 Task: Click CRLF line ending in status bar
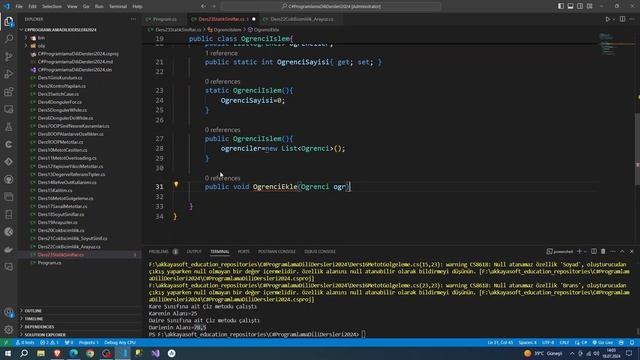pos(564,342)
